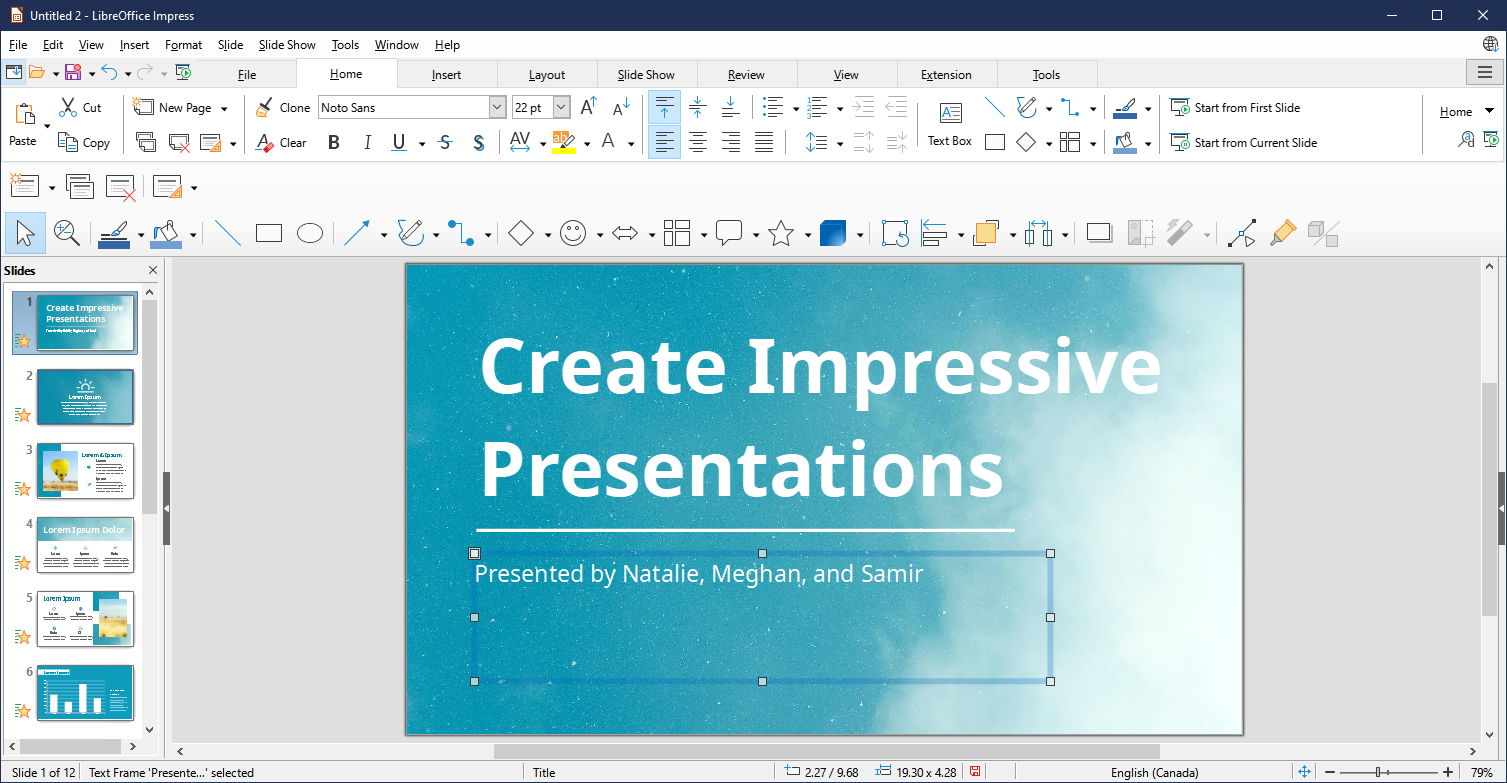Create a New Page with the toolbar button
Screen dimensions: 1507x783
(176, 107)
